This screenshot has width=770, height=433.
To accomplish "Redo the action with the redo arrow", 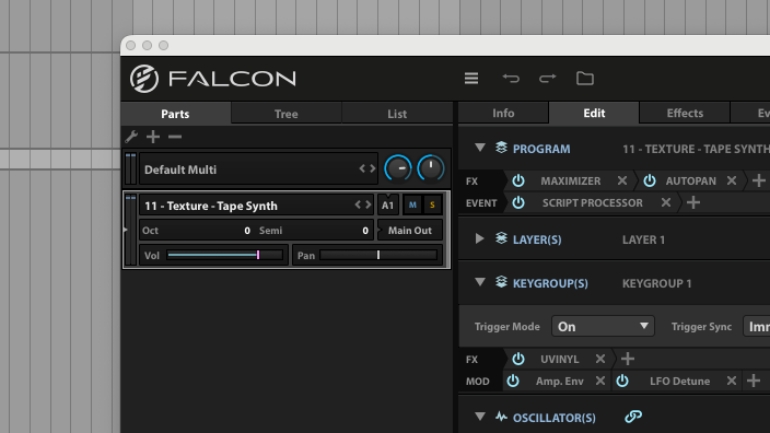I will [547, 79].
